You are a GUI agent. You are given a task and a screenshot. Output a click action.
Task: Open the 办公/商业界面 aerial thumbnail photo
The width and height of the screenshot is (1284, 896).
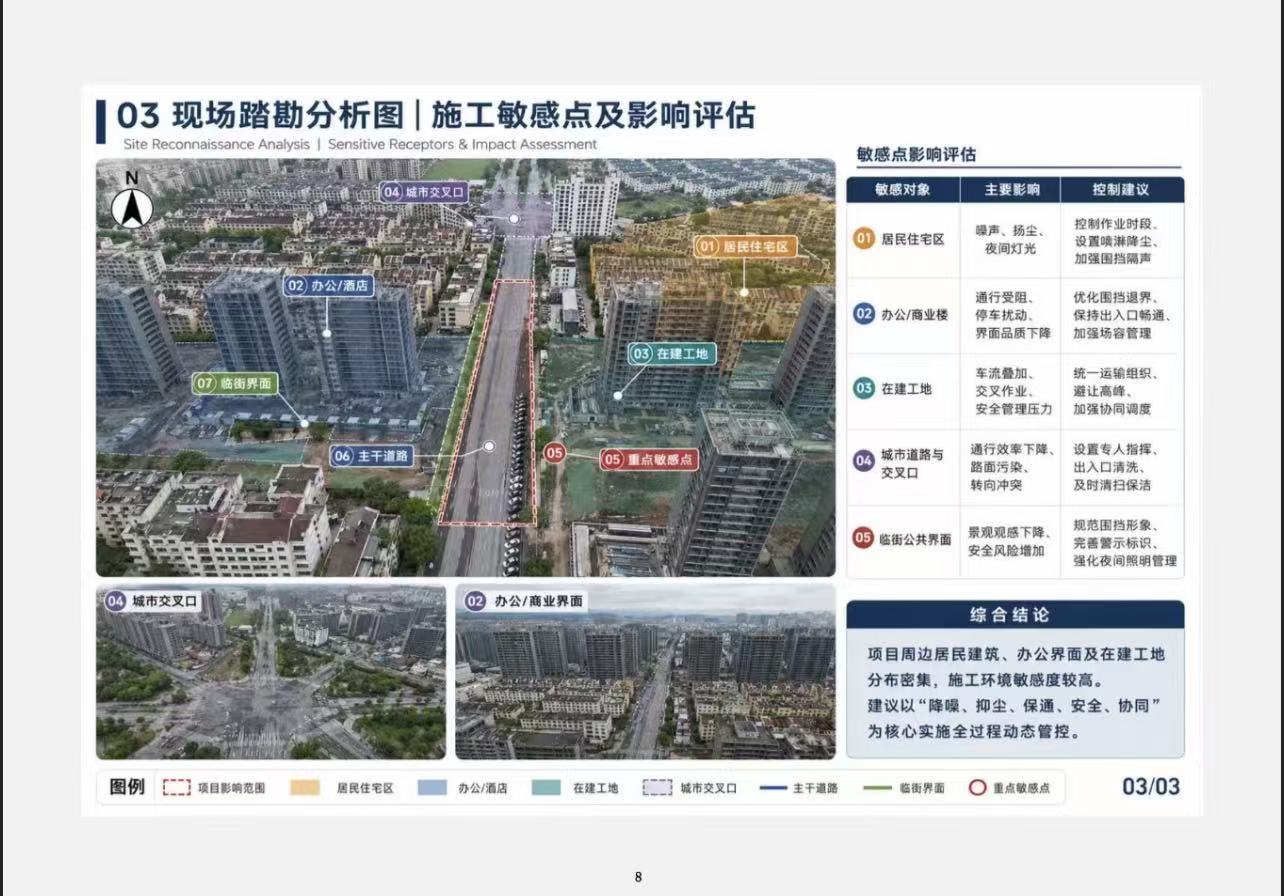click(x=645, y=672)
